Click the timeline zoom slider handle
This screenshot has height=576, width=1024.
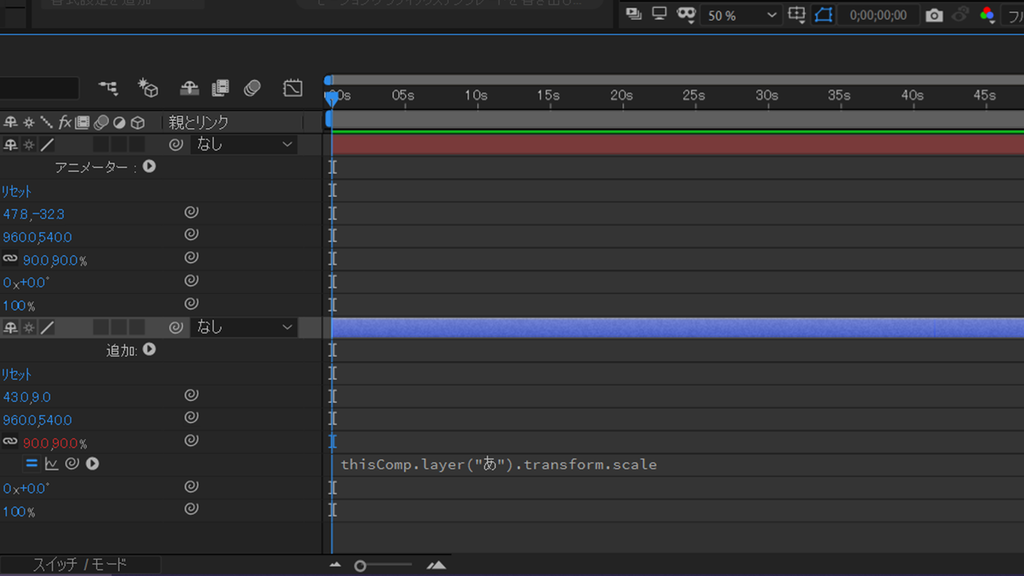[360, 566]
